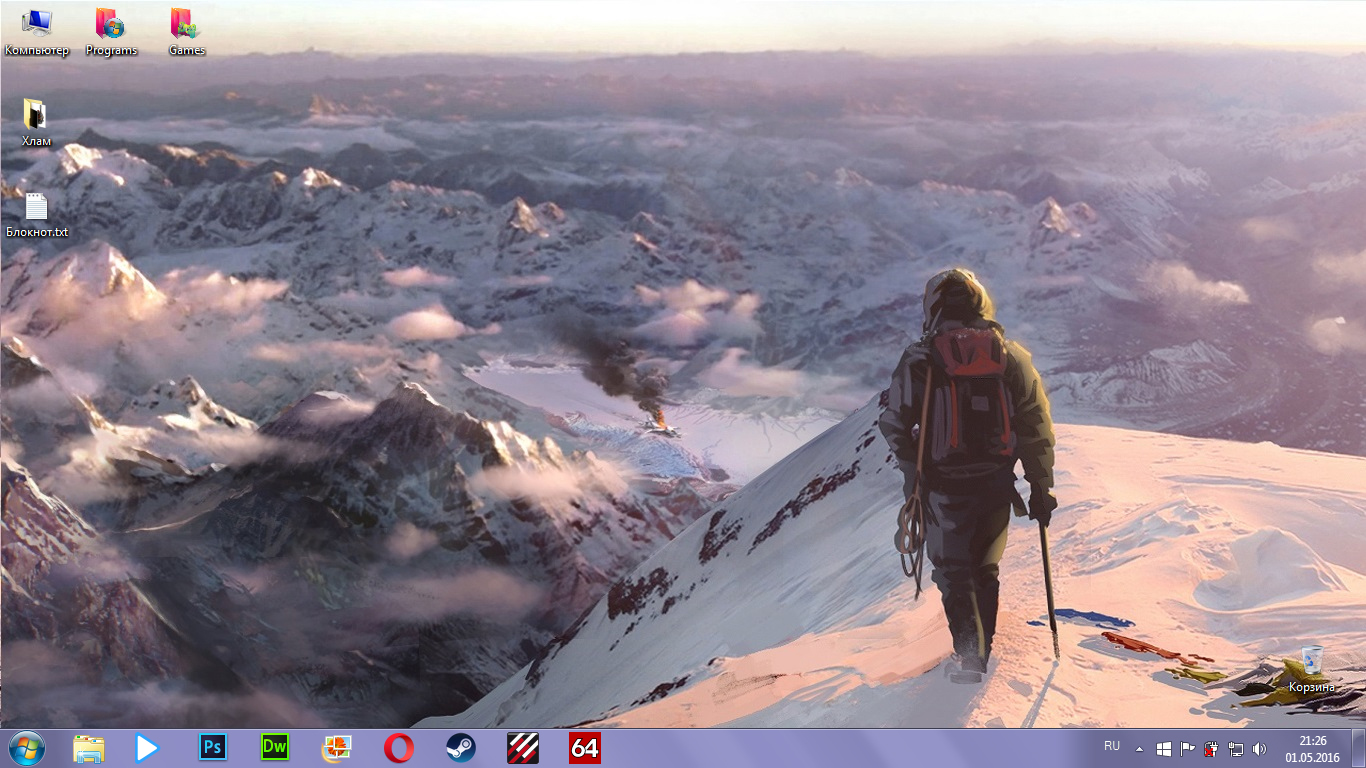Open the network status tray icon
Screen dimensions: 1366x768
click(x=1236, y=748)
